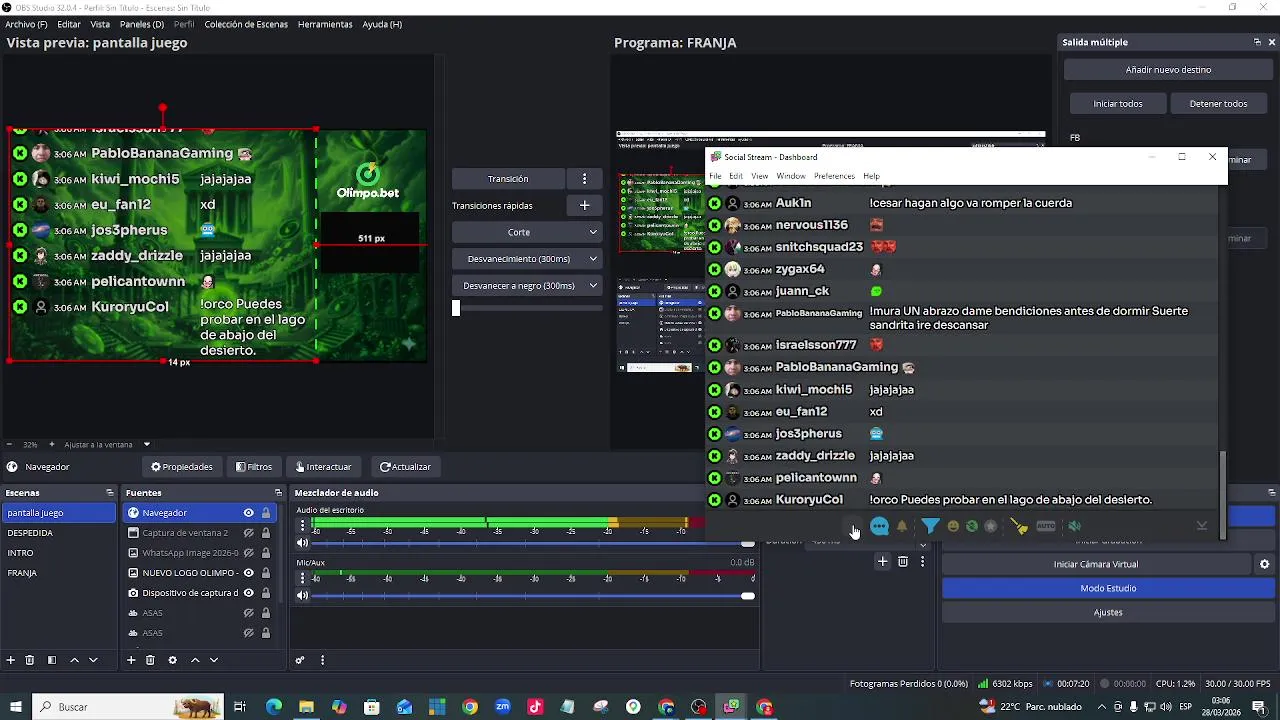Open the Archivo menu in OBS
1280x720 pixels.
pos(26,24)
